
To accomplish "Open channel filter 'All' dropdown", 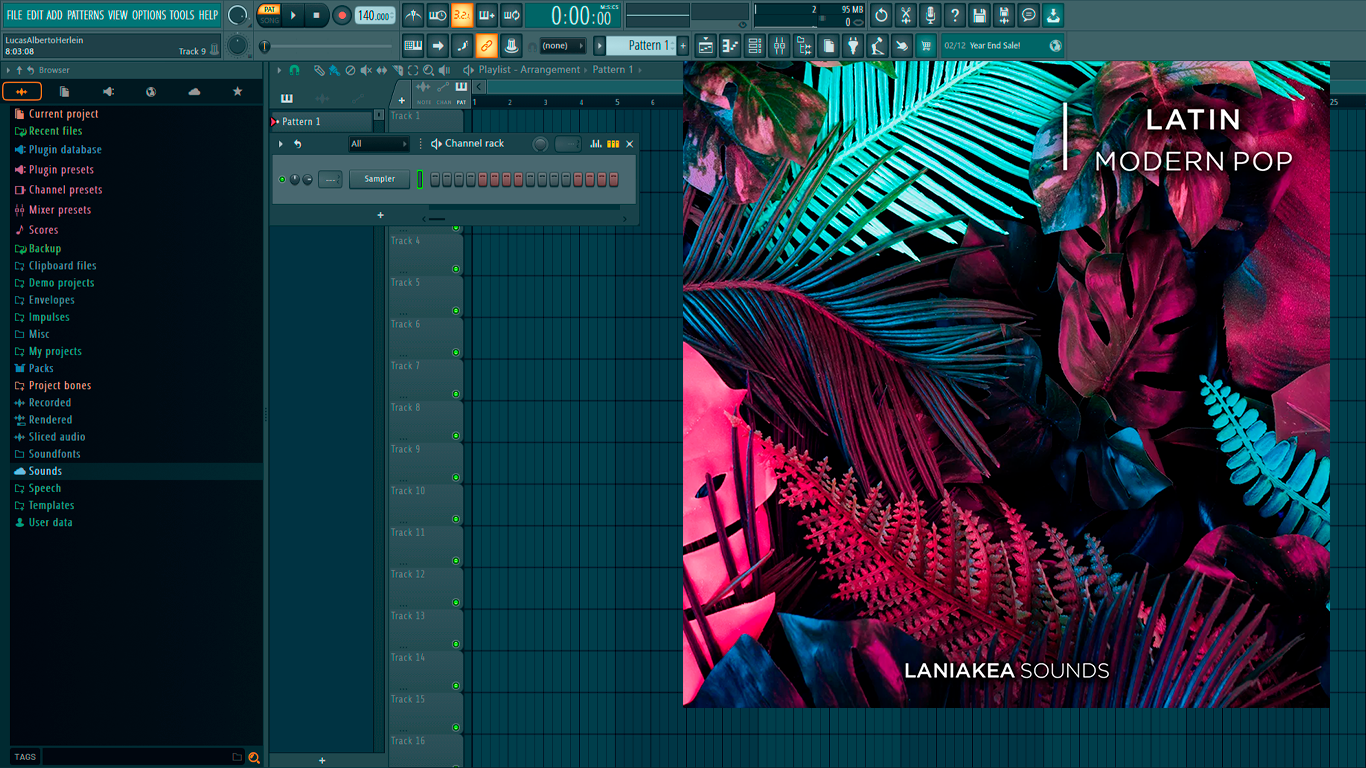I will pos(379,144).
